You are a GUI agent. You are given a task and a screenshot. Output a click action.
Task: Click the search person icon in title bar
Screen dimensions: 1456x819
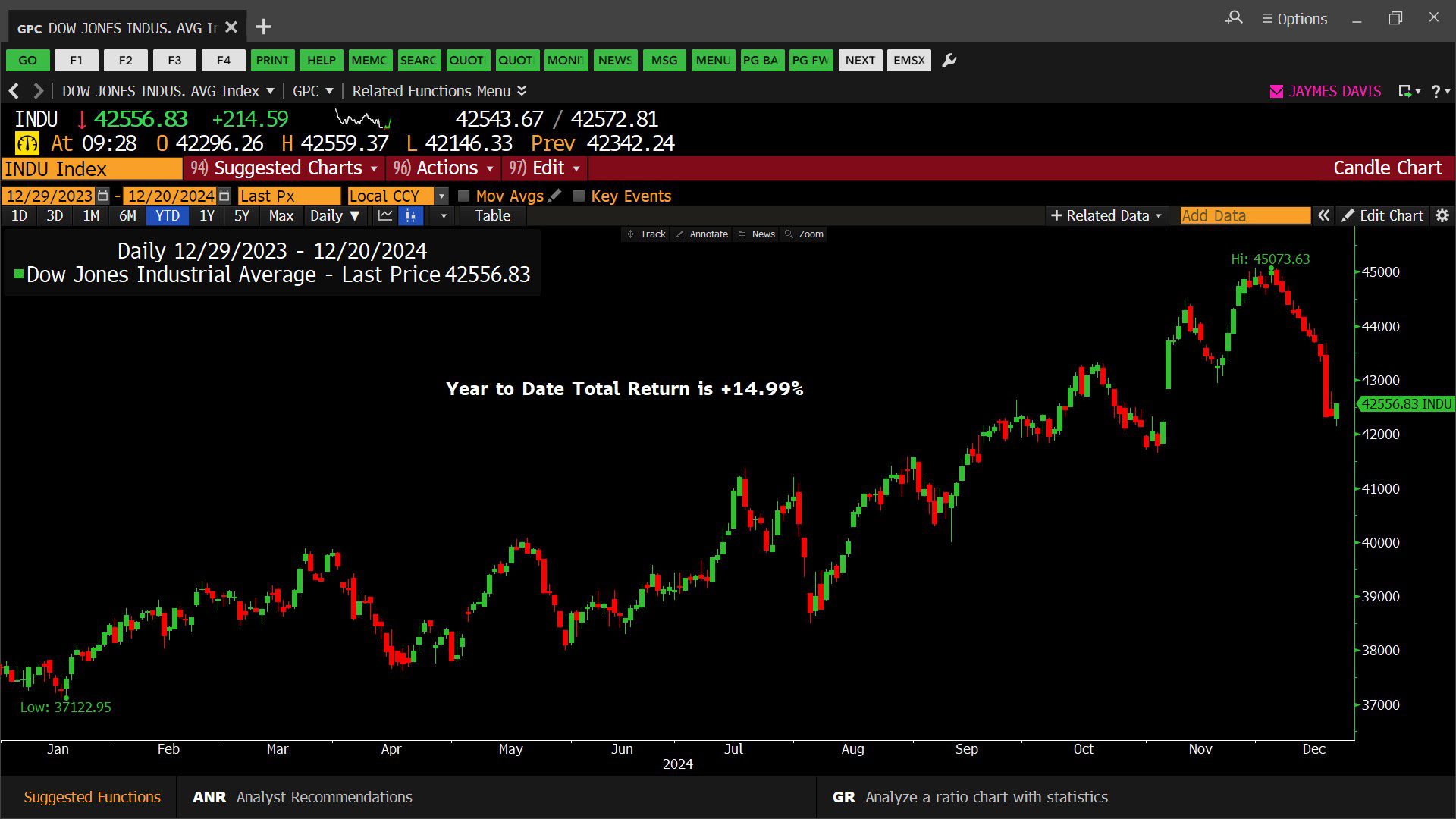pyautogui.click(x=1234, y=17)
